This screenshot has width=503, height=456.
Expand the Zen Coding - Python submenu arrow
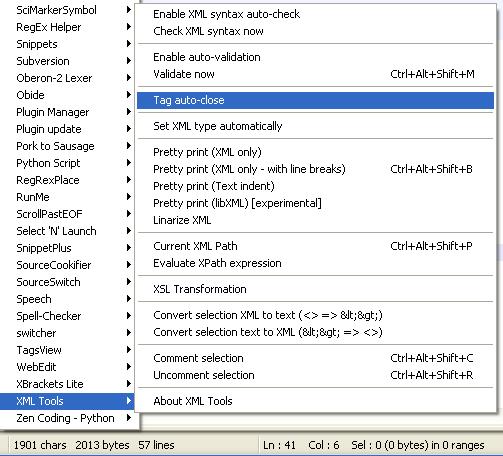point(129,418)
